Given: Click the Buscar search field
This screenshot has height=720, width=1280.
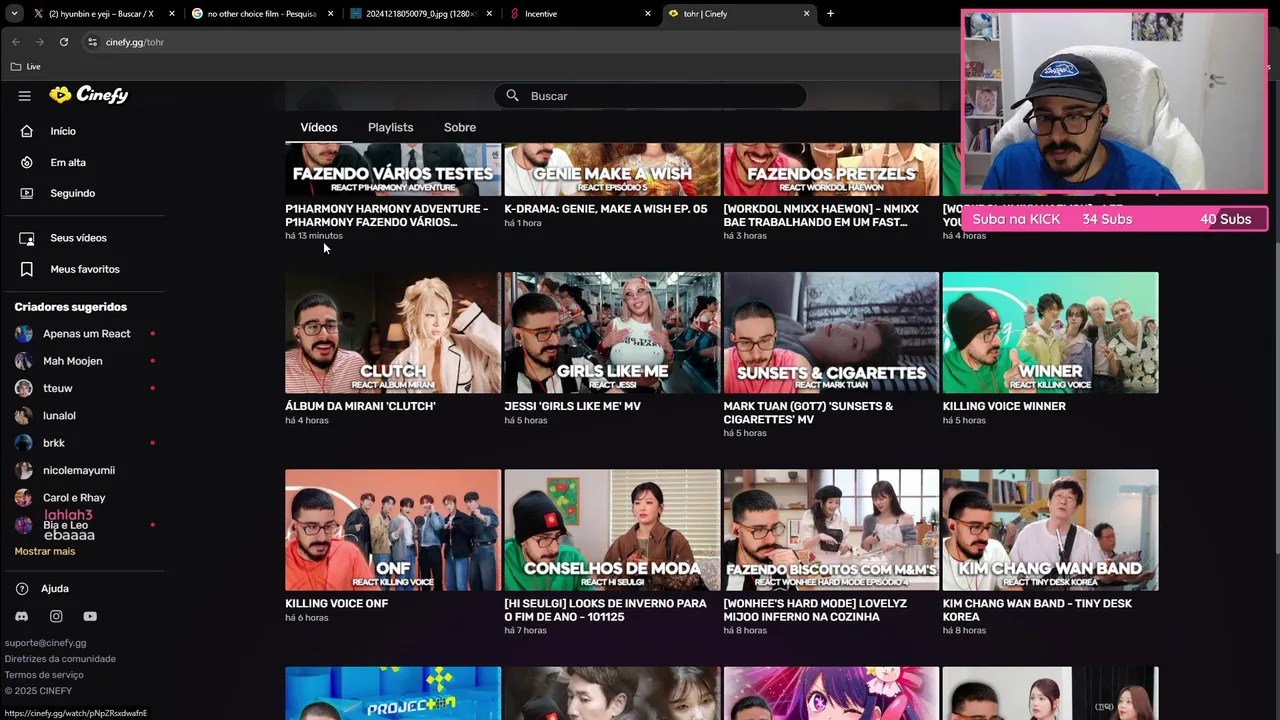Looking at the screenshot, I should 650,96.
